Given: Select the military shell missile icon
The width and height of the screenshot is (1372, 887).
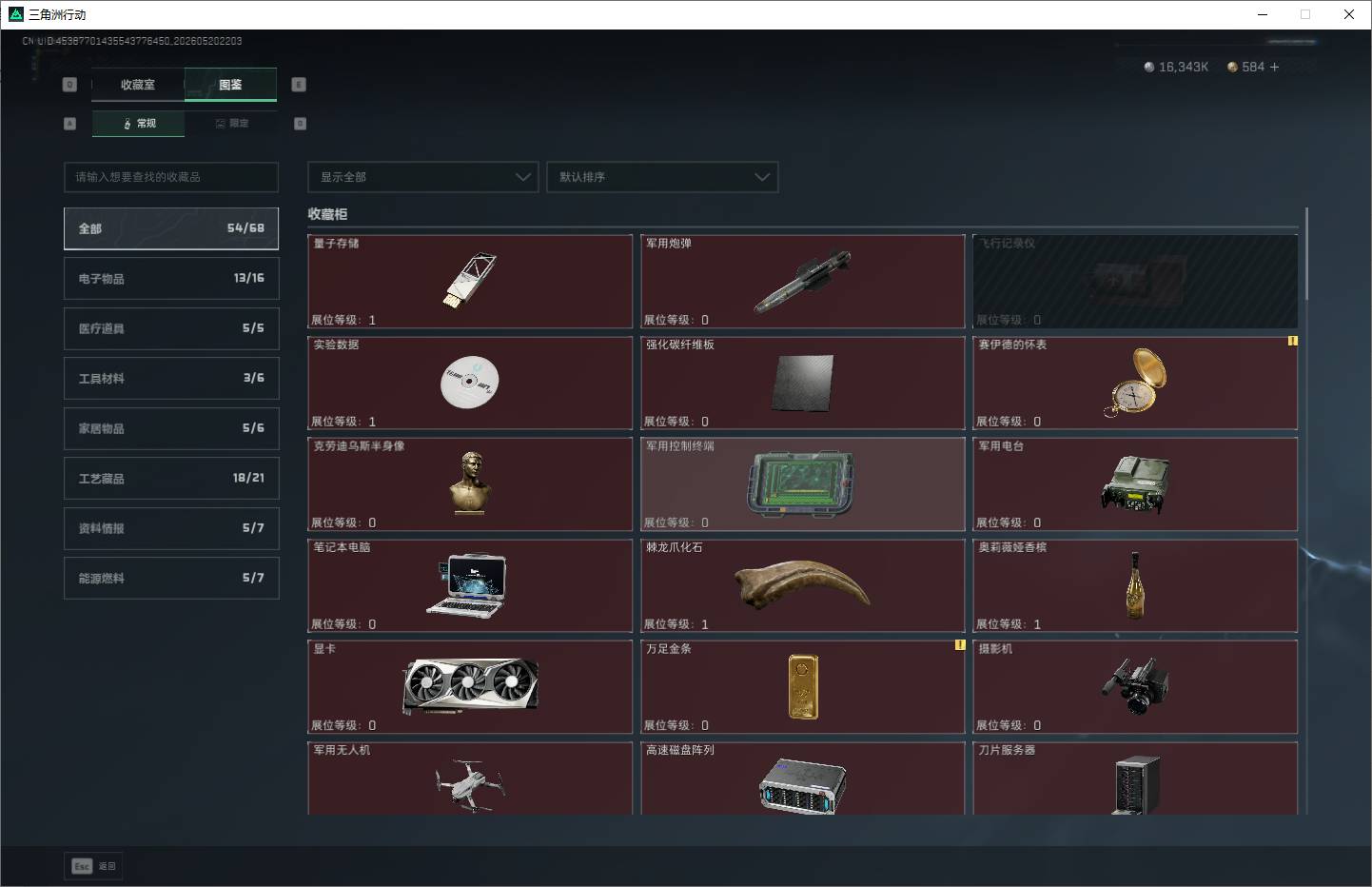Looking at the screenshot, I should point(802,283).
